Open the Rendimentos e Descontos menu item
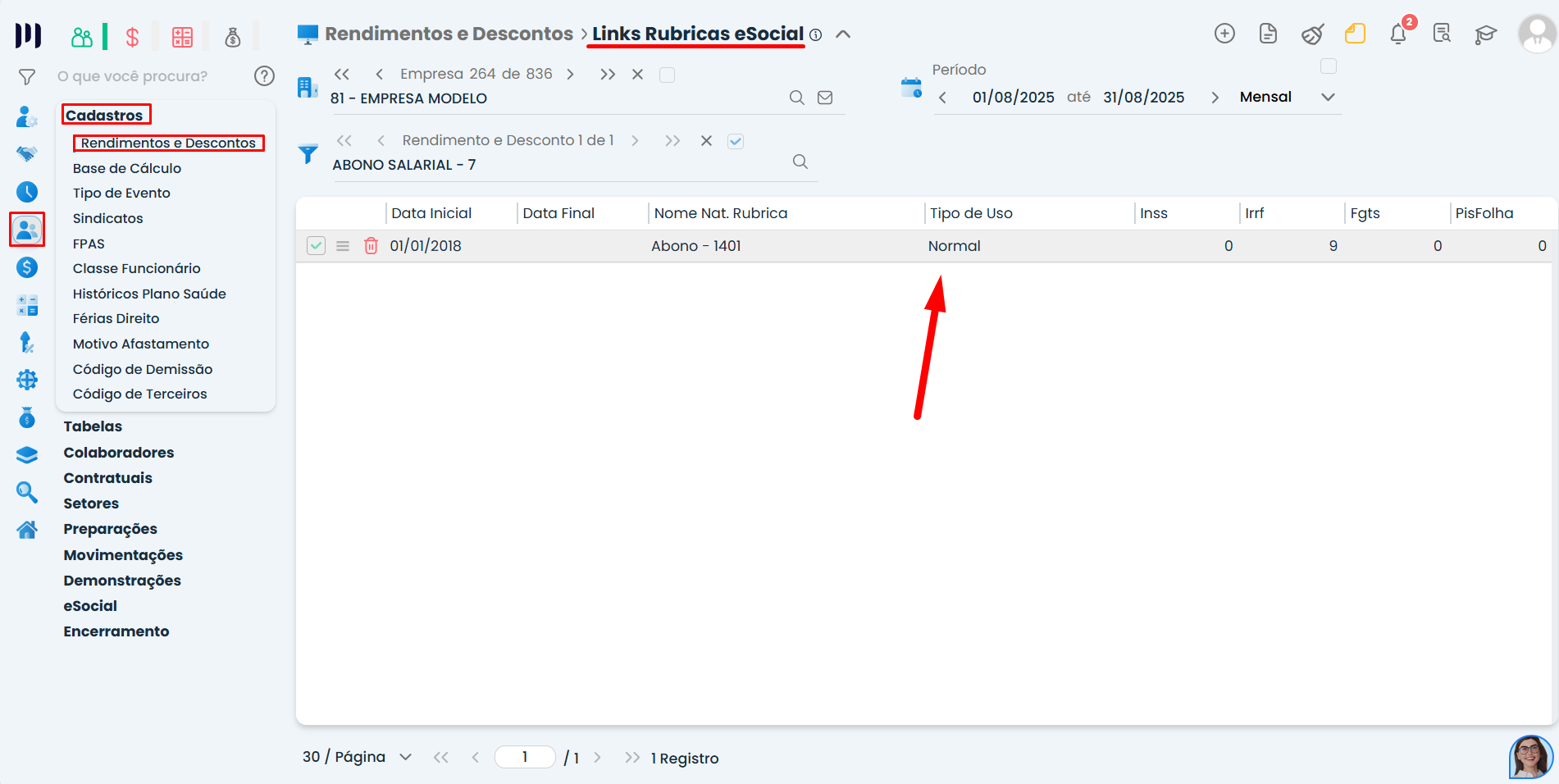 (168, 143)
